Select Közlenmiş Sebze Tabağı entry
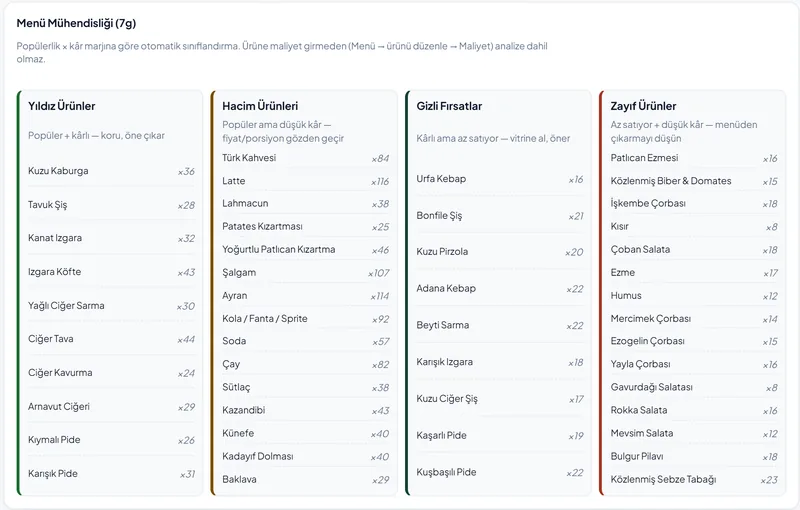Screen dimensions: 800x510 694,479
